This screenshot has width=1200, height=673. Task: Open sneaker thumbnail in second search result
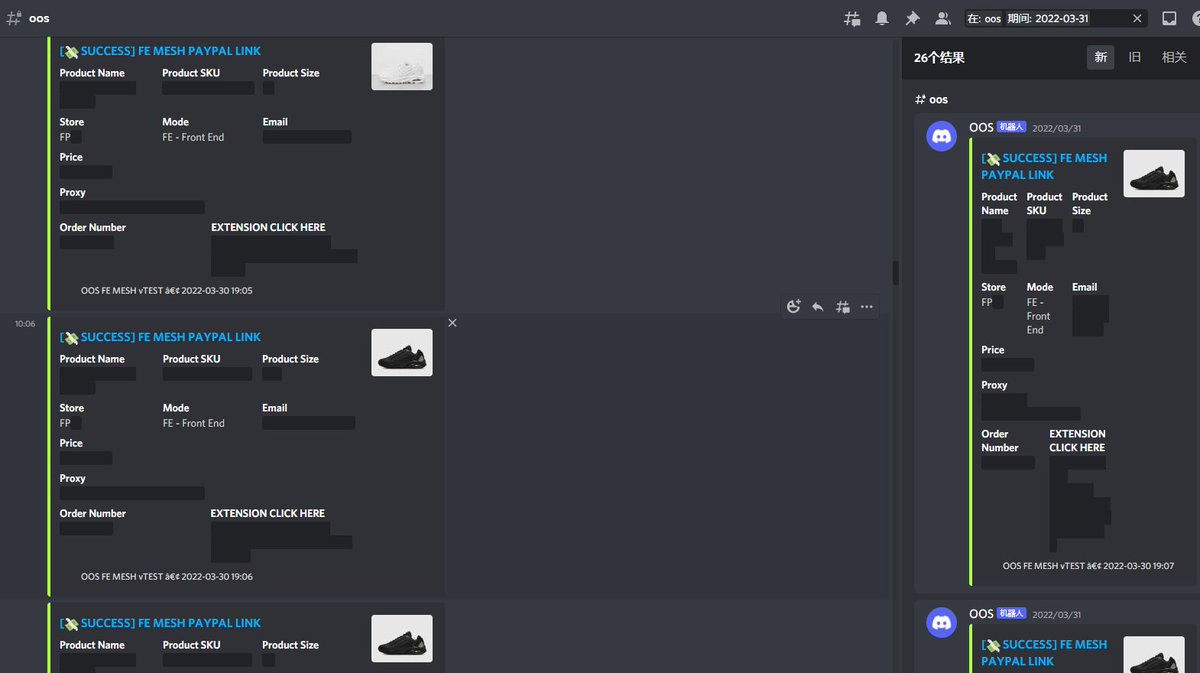click(1154, 654)
